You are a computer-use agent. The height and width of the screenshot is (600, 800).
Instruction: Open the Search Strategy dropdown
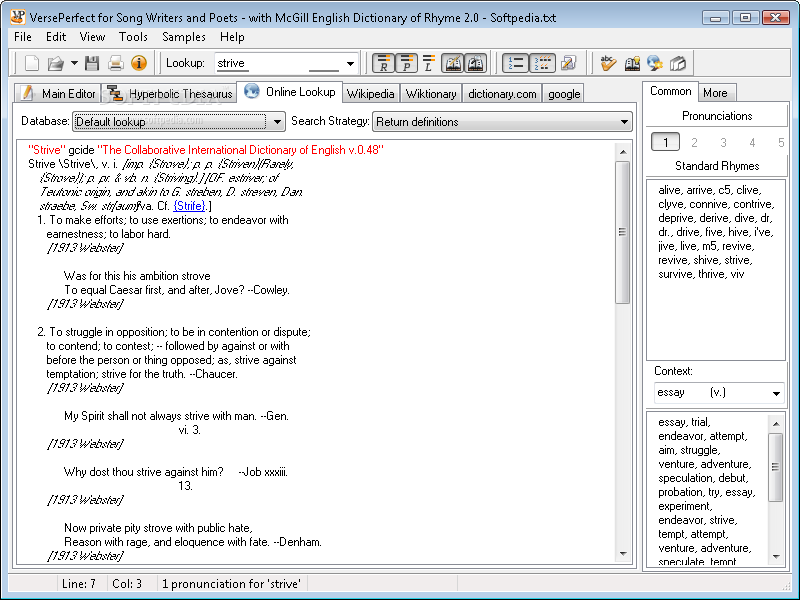502,121
